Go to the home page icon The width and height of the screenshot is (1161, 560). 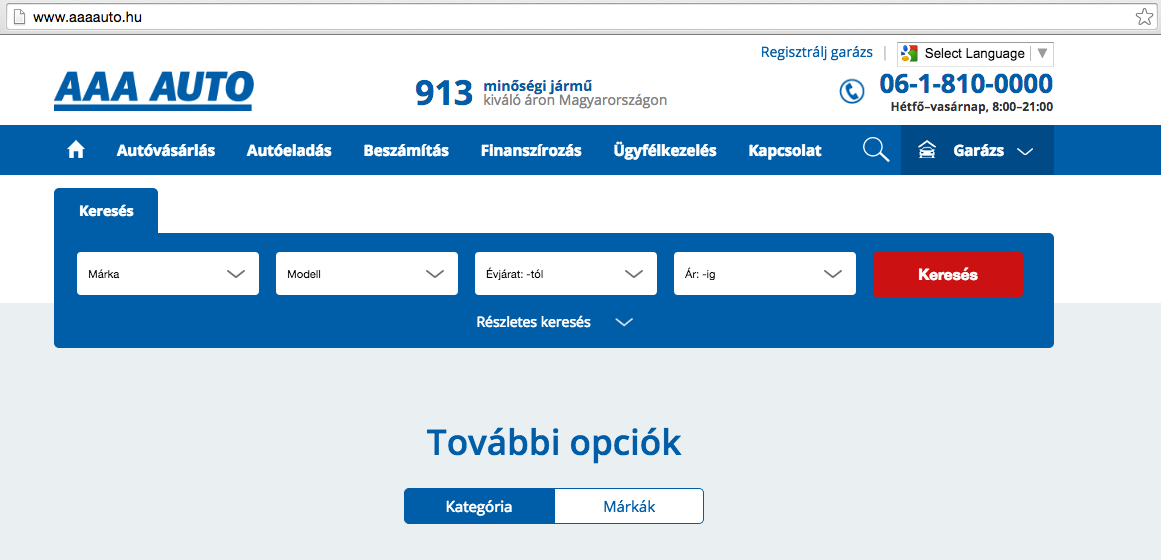pyautogui.click(x=76, y=150)
